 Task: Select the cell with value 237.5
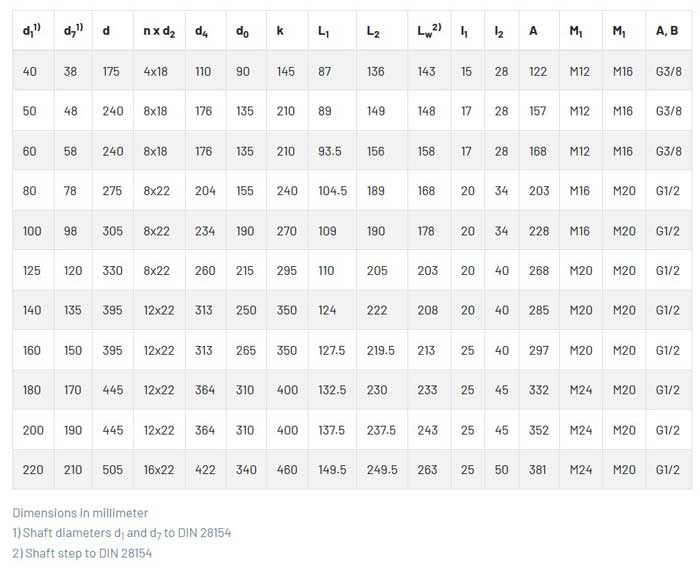[x=380, y=430]
